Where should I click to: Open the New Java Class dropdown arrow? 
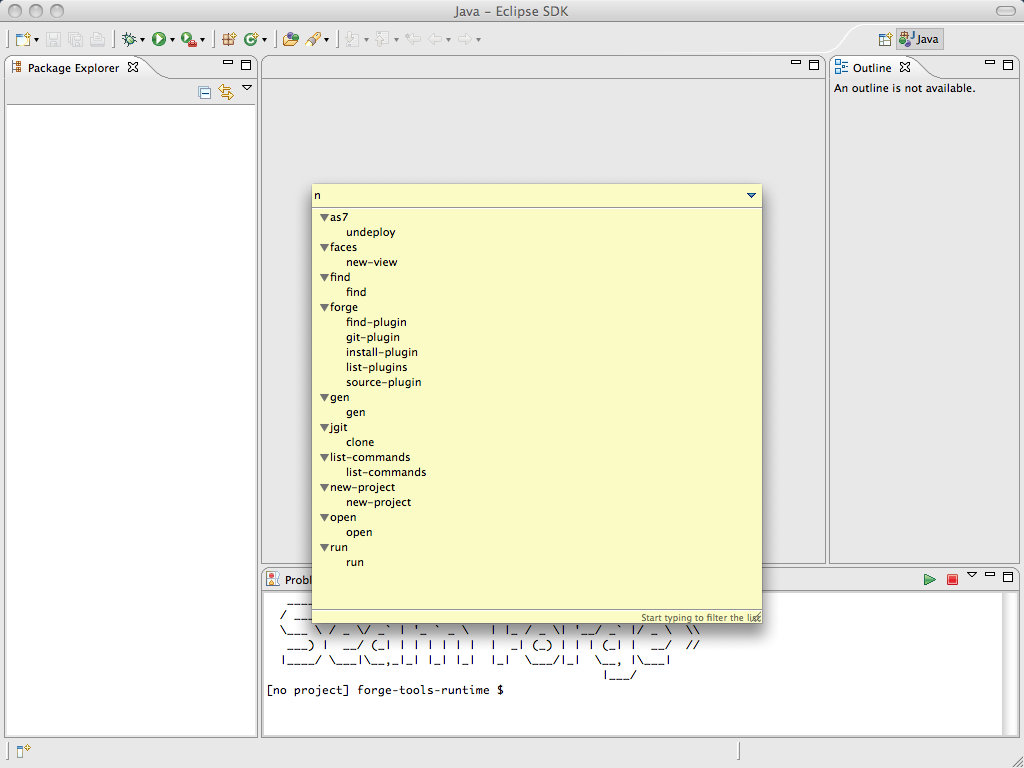264,40
